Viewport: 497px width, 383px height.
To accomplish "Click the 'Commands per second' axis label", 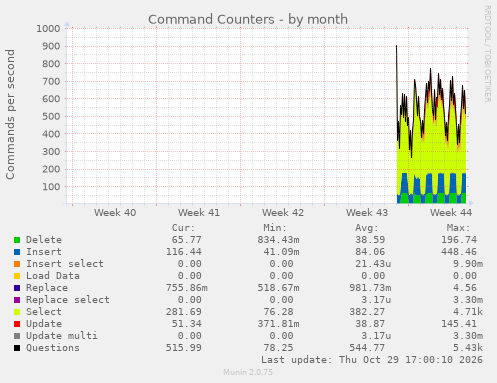I will [x=10, y=114].
